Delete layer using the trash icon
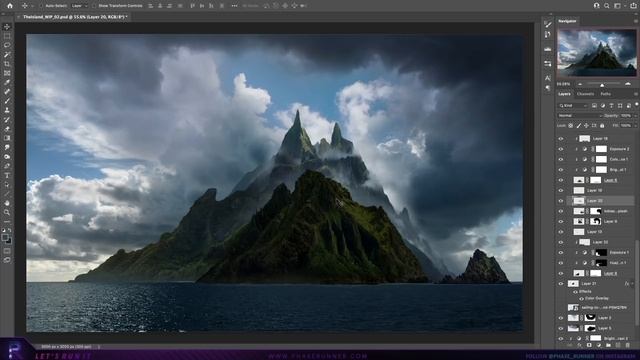Viewport: 640px width, 360px height. point(628,345)
